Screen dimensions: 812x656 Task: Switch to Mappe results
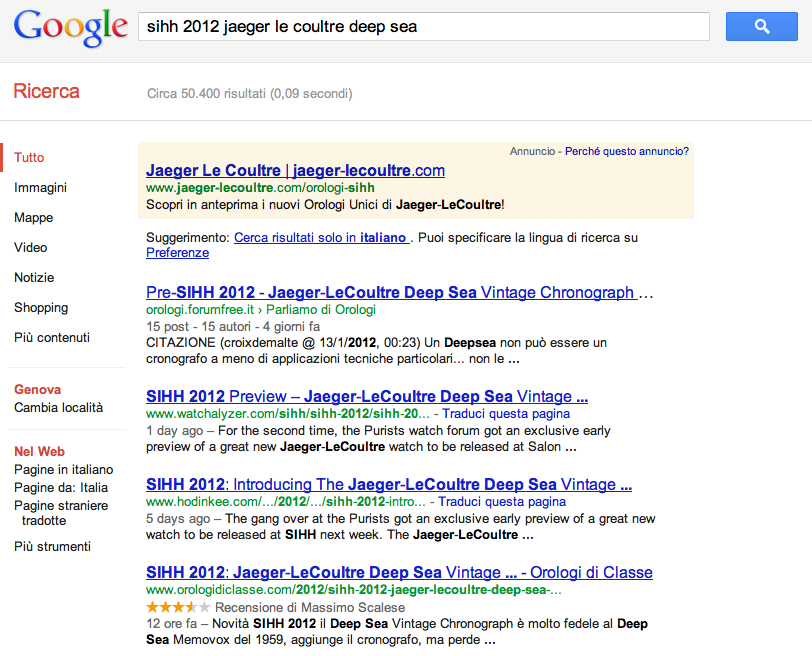pos(33,217)
